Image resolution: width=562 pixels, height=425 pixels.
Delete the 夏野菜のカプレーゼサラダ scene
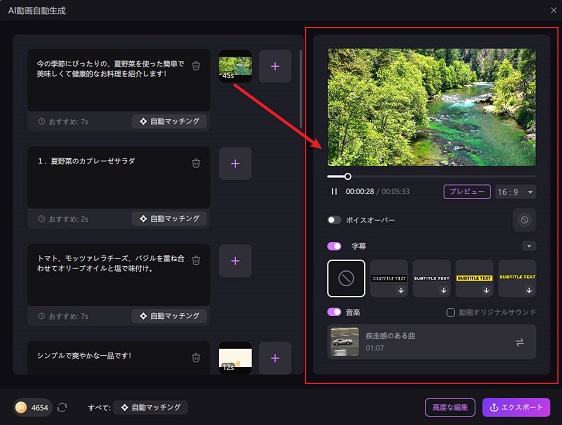196,163
